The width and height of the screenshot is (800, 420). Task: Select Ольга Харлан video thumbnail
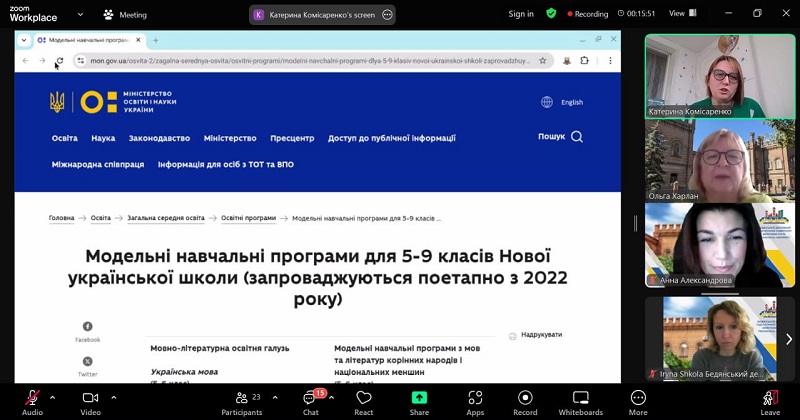pos(720,161)
